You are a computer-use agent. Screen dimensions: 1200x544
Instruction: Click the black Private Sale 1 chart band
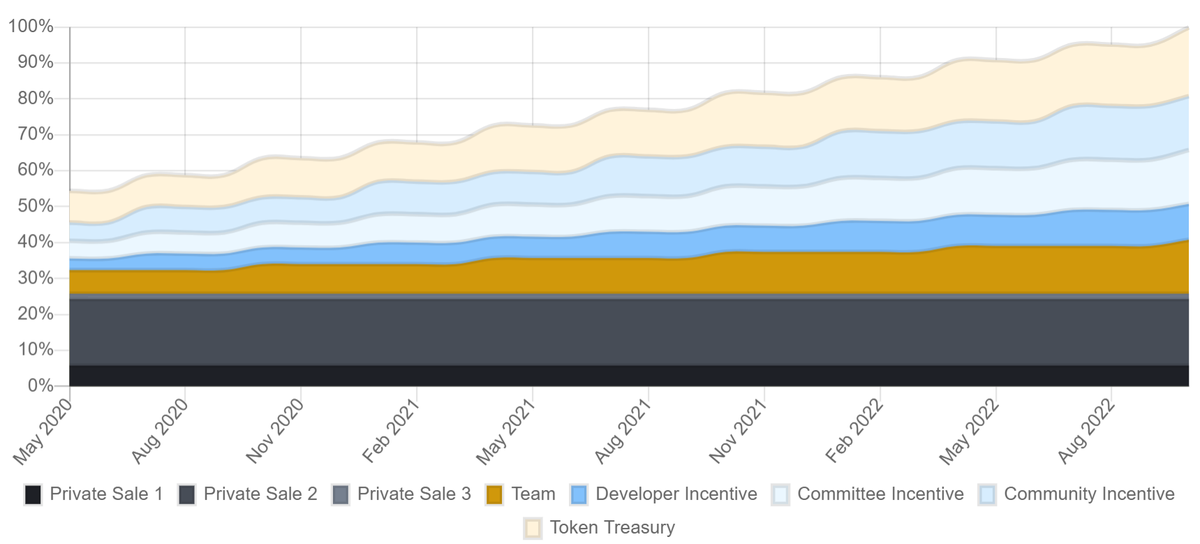[x=600, y=375]
